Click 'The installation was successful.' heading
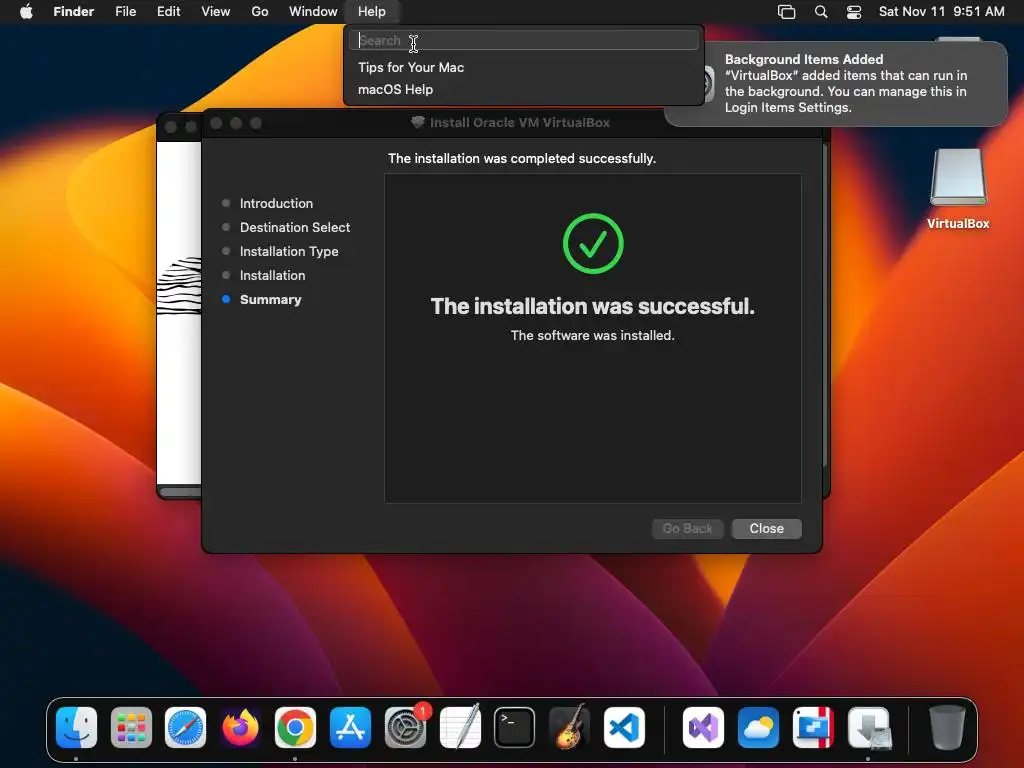This screenshot has width=1024, height=768. pos(593,306)
